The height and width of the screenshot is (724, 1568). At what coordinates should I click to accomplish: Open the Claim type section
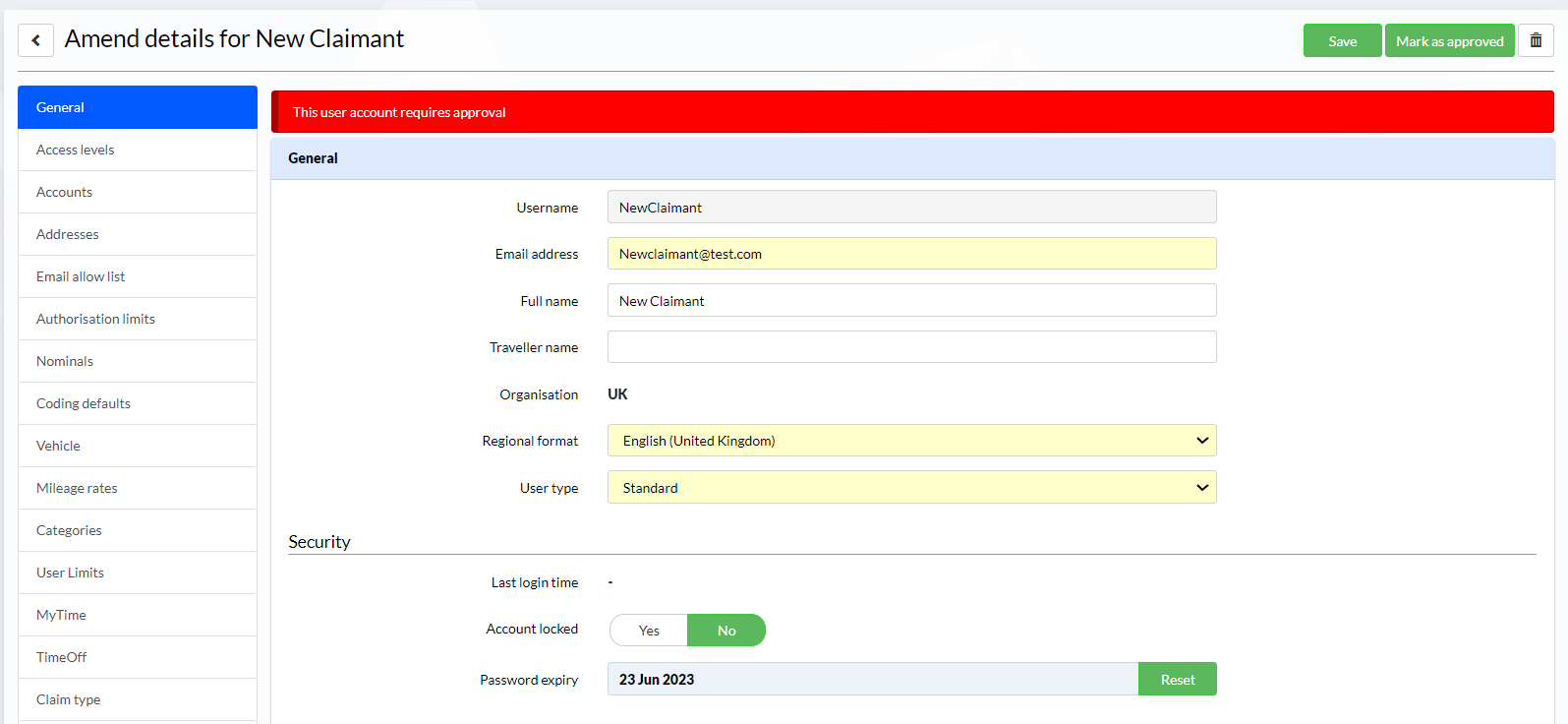tap(138, 699)
